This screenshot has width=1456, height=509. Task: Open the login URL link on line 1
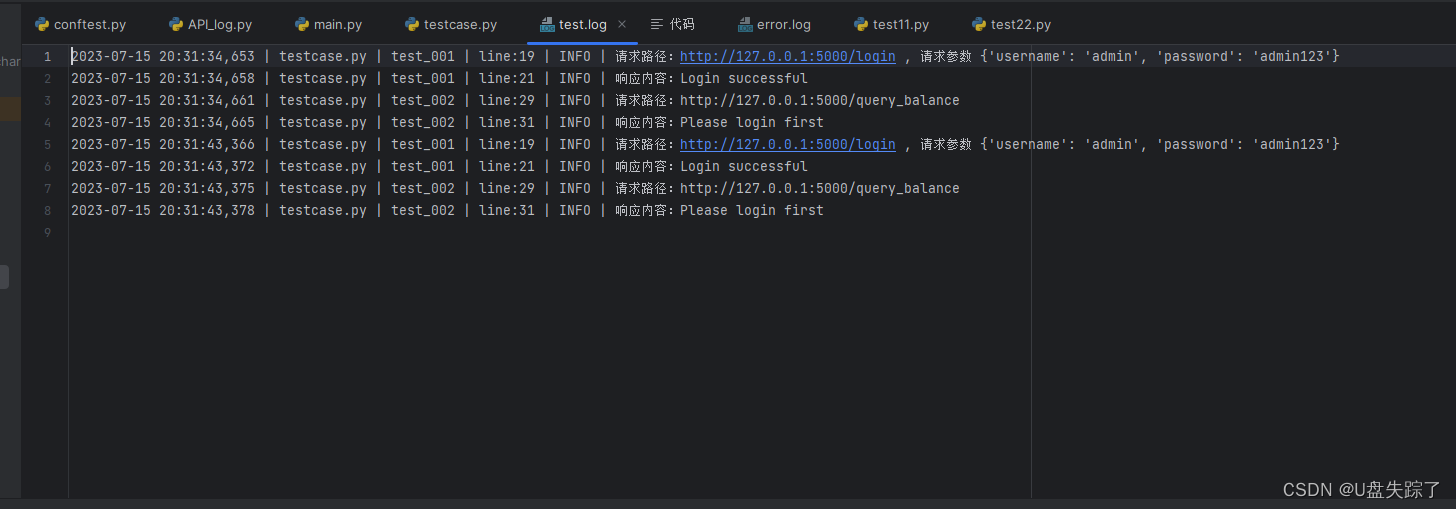point(788,57)
